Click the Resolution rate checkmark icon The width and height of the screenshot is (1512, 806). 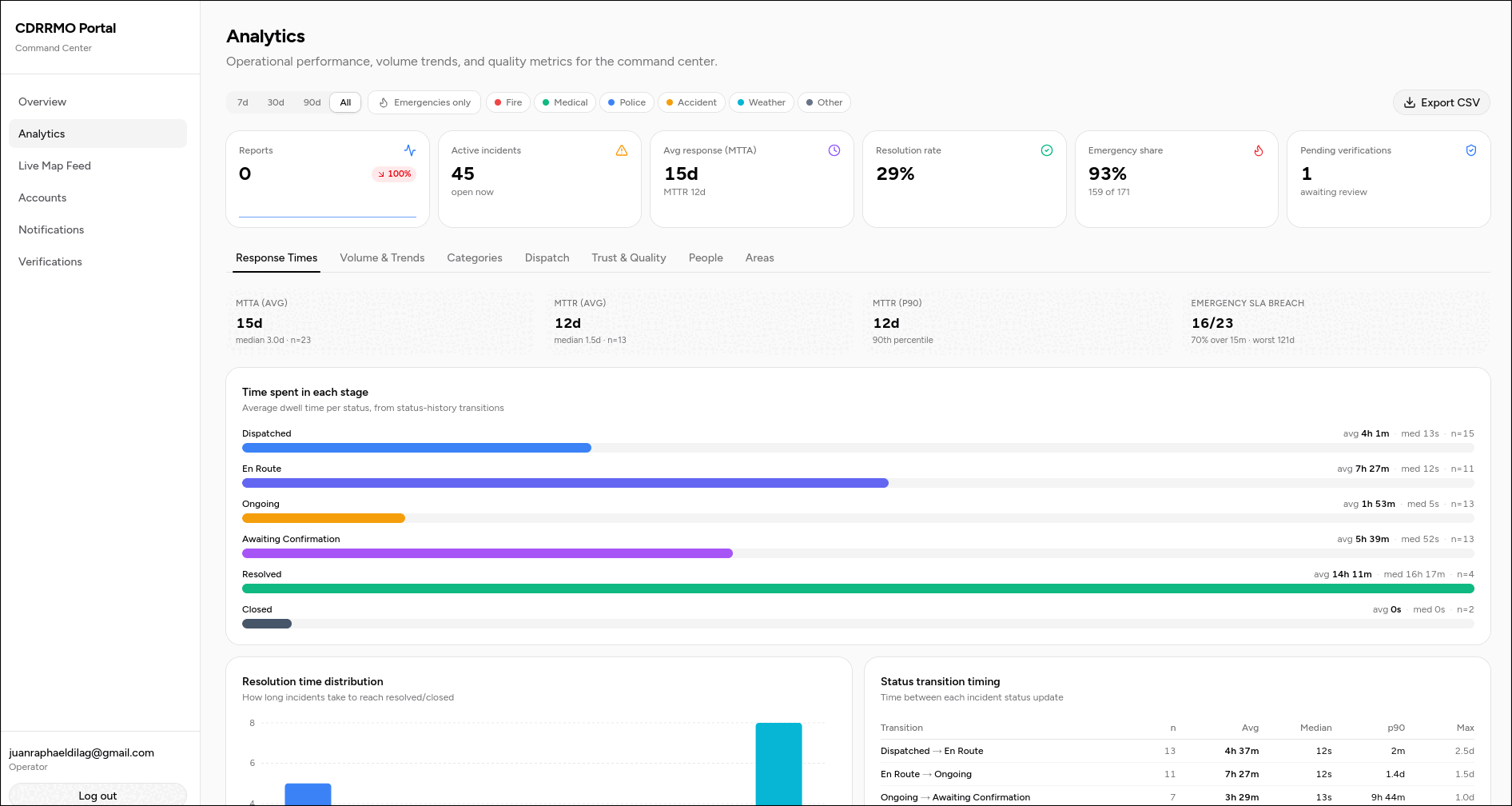point(1047,150)
